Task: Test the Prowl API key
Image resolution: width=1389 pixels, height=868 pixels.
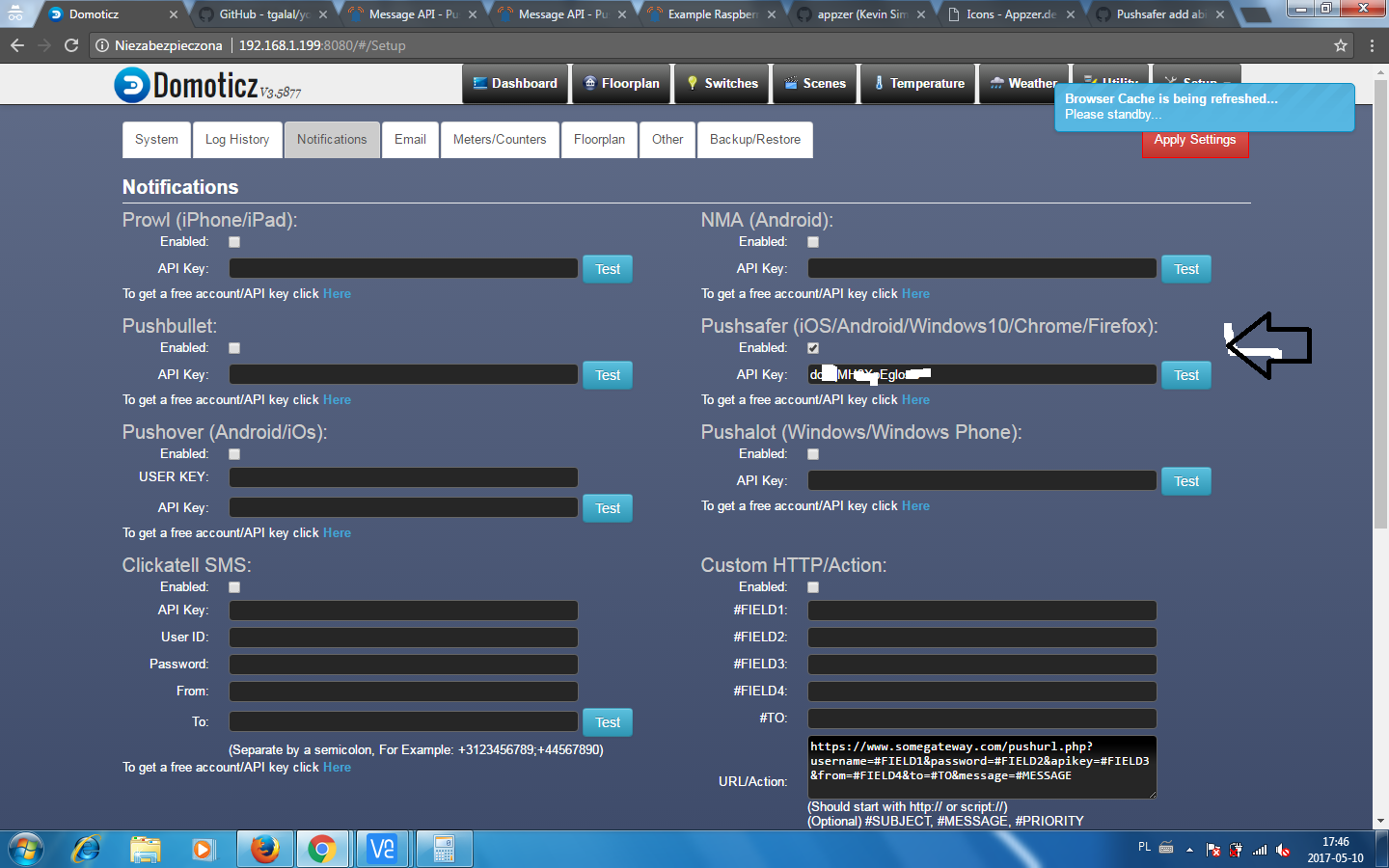Action: coord(608,269)
